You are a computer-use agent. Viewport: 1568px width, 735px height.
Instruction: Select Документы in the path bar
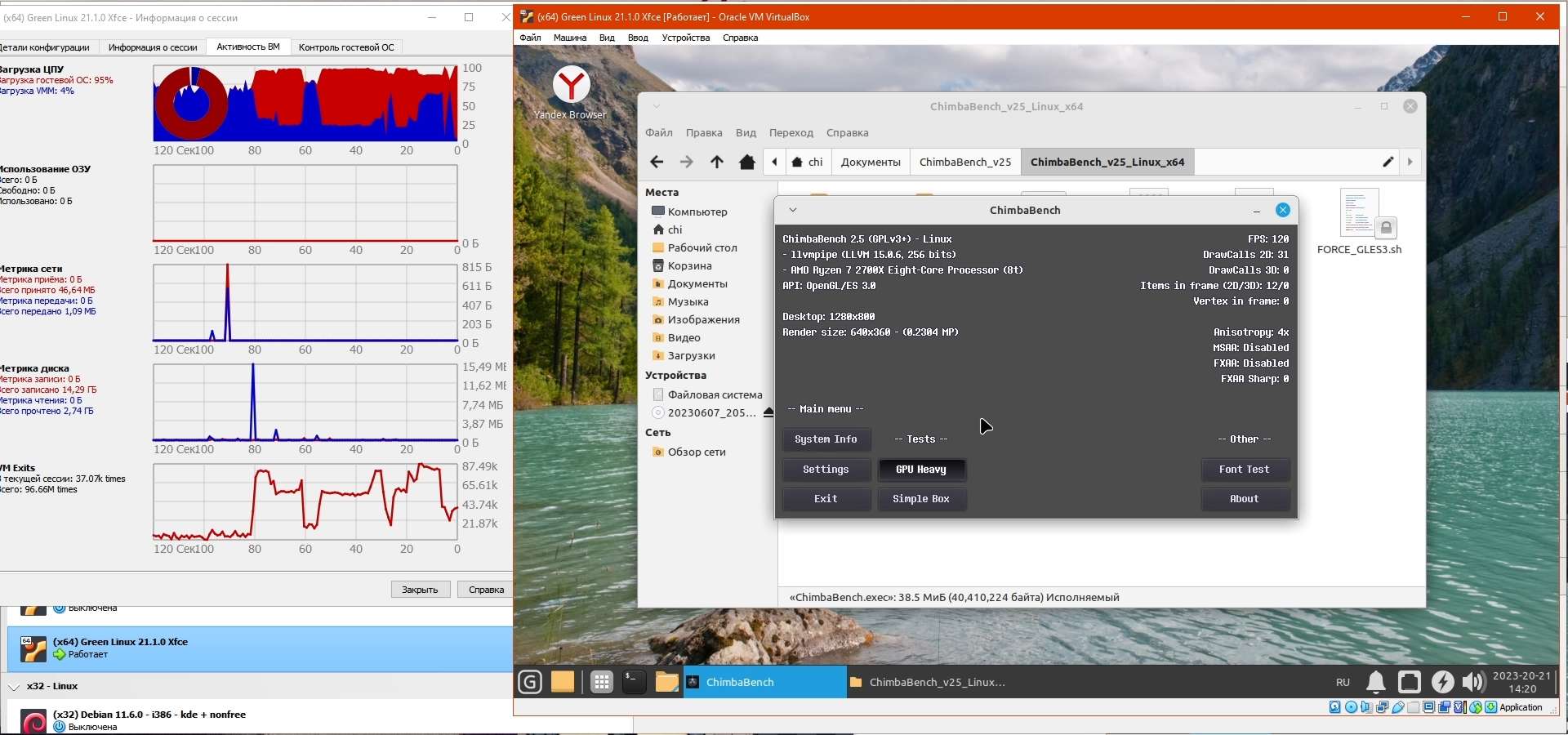click(871, 162)
